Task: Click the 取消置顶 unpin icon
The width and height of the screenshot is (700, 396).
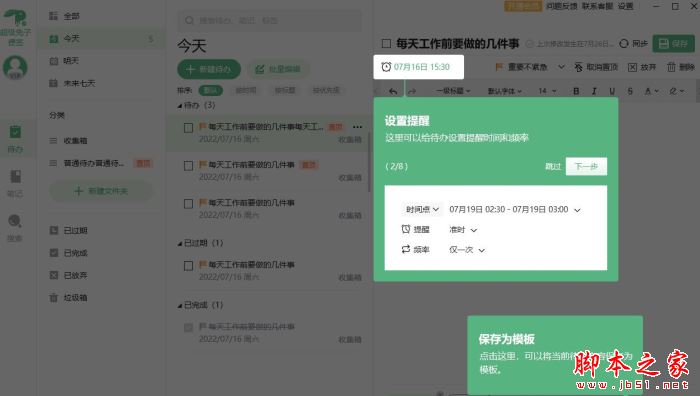Action: [578, 67]
